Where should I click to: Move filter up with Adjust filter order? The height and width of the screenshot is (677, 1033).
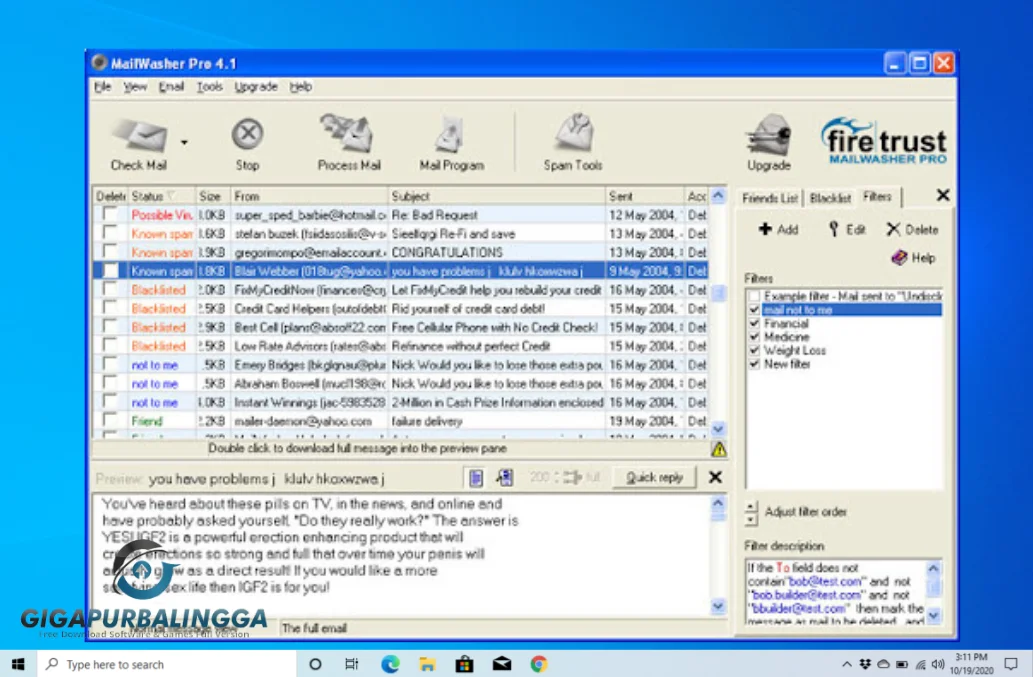coord(751,506)
